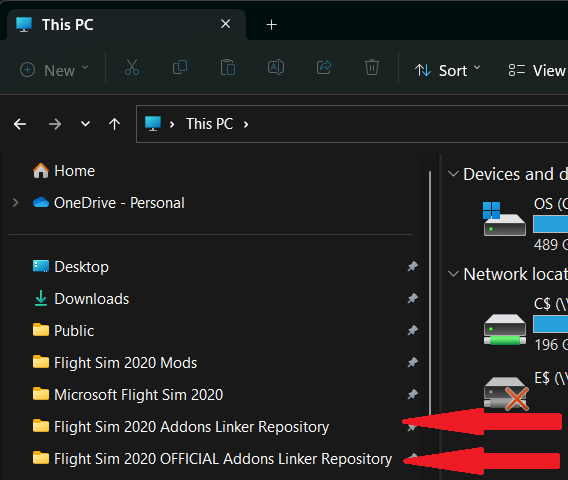Click the Desktop icon in sidebar
Image resolution: width=568 pixels, height=480 pixels.
tap(41, 266)
